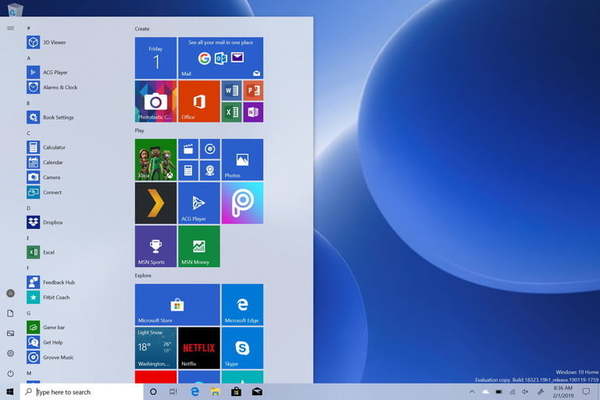This screenshot has height=400, width=600.
Task: Open Feedback Hub
Action: (x=51, y=282)
